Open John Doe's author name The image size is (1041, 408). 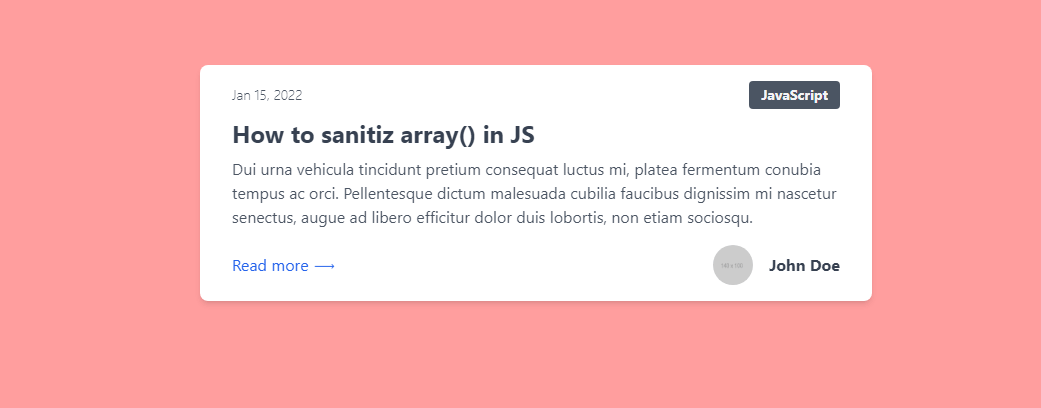[x=804, y=266]
